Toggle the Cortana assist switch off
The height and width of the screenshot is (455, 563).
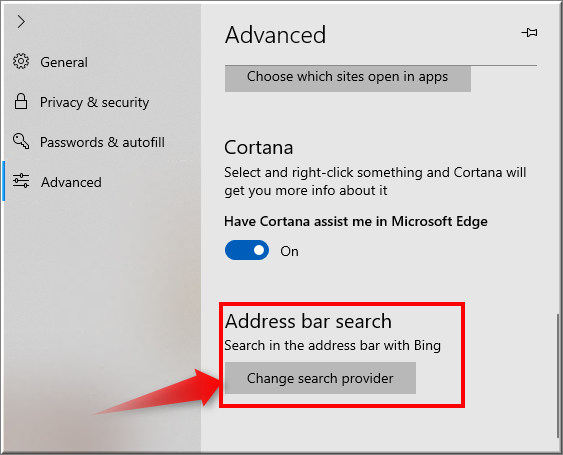click(x=247, y=250)
